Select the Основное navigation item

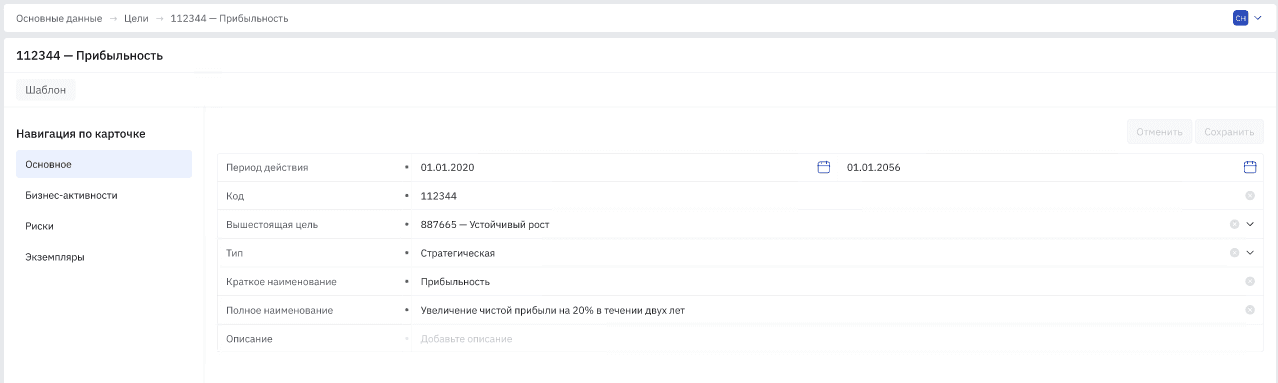coord(104,164)
